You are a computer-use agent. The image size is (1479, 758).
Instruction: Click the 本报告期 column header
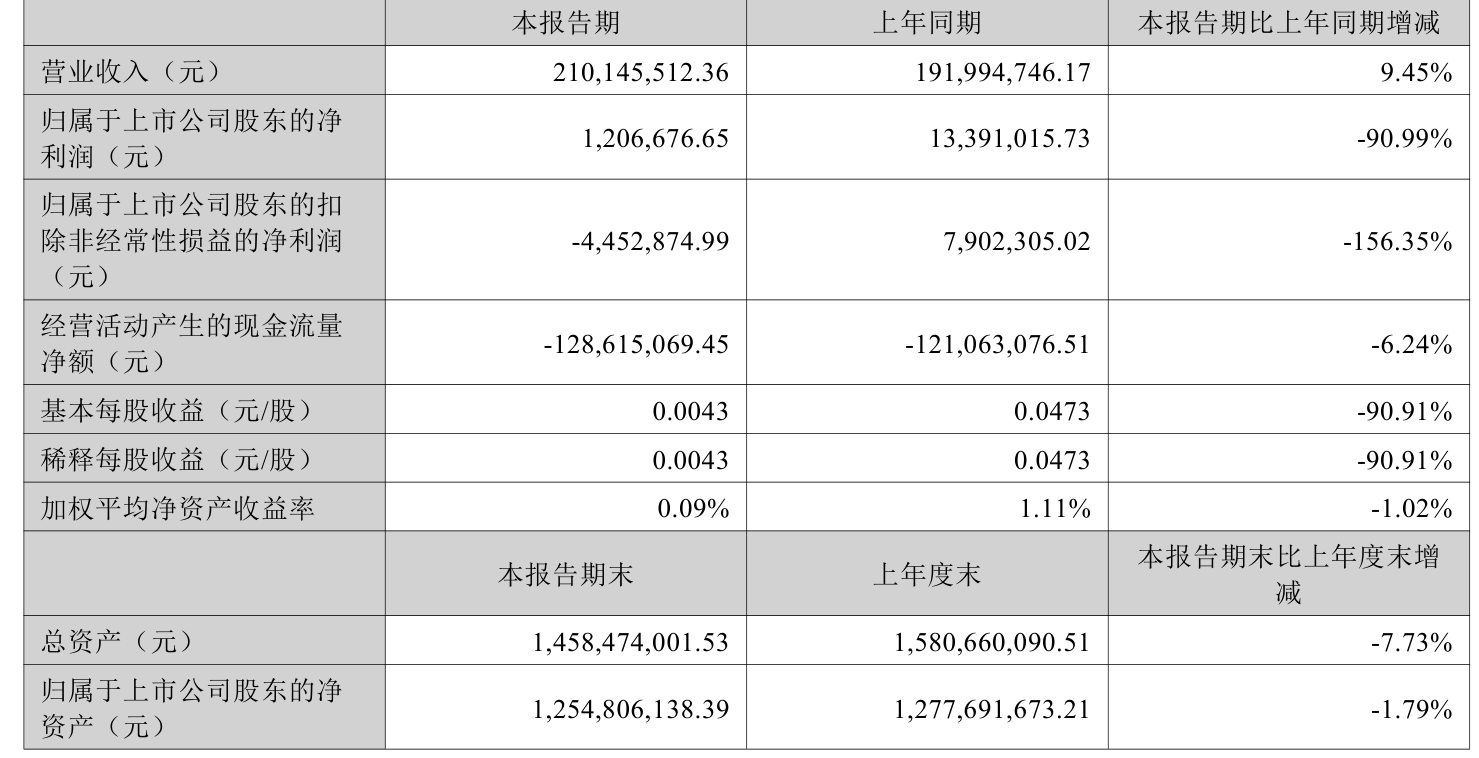pyautogui.click(x=565, y=24)
